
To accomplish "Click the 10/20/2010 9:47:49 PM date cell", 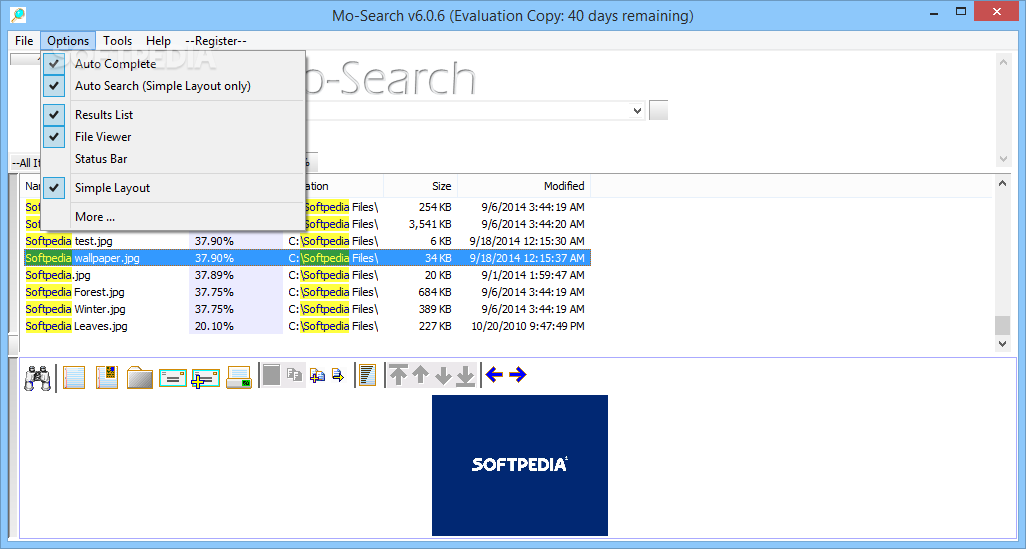I will 528,326.
